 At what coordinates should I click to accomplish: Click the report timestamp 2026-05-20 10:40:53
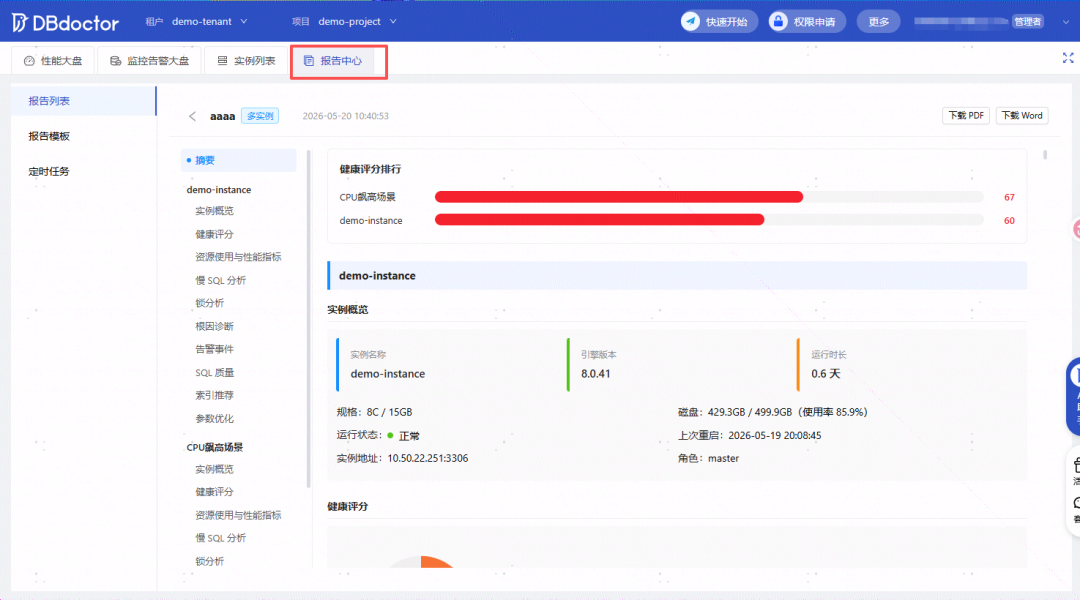point(346,116)
